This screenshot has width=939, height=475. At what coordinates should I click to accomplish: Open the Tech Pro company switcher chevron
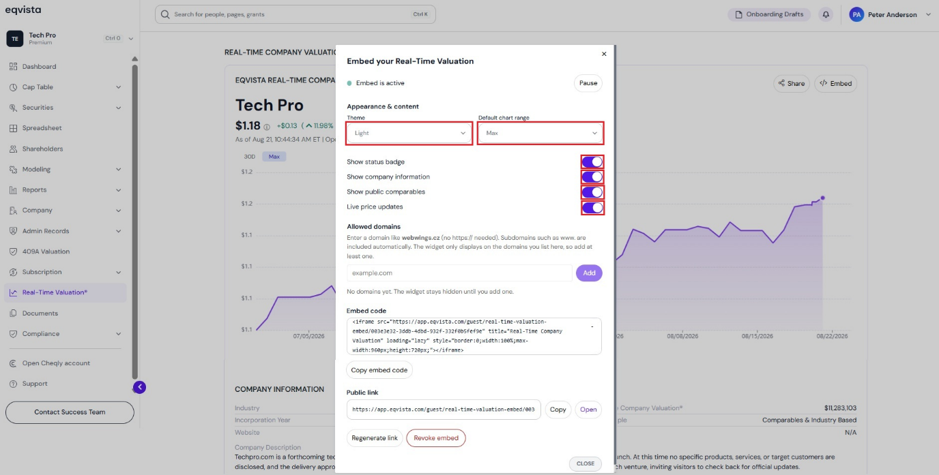[131, 38]
